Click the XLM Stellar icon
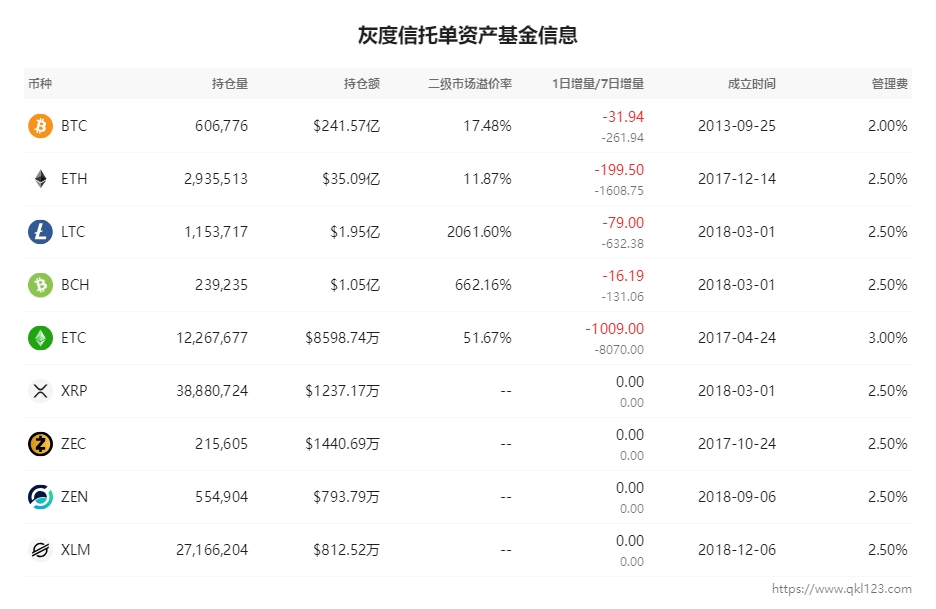 click(40, 550)
